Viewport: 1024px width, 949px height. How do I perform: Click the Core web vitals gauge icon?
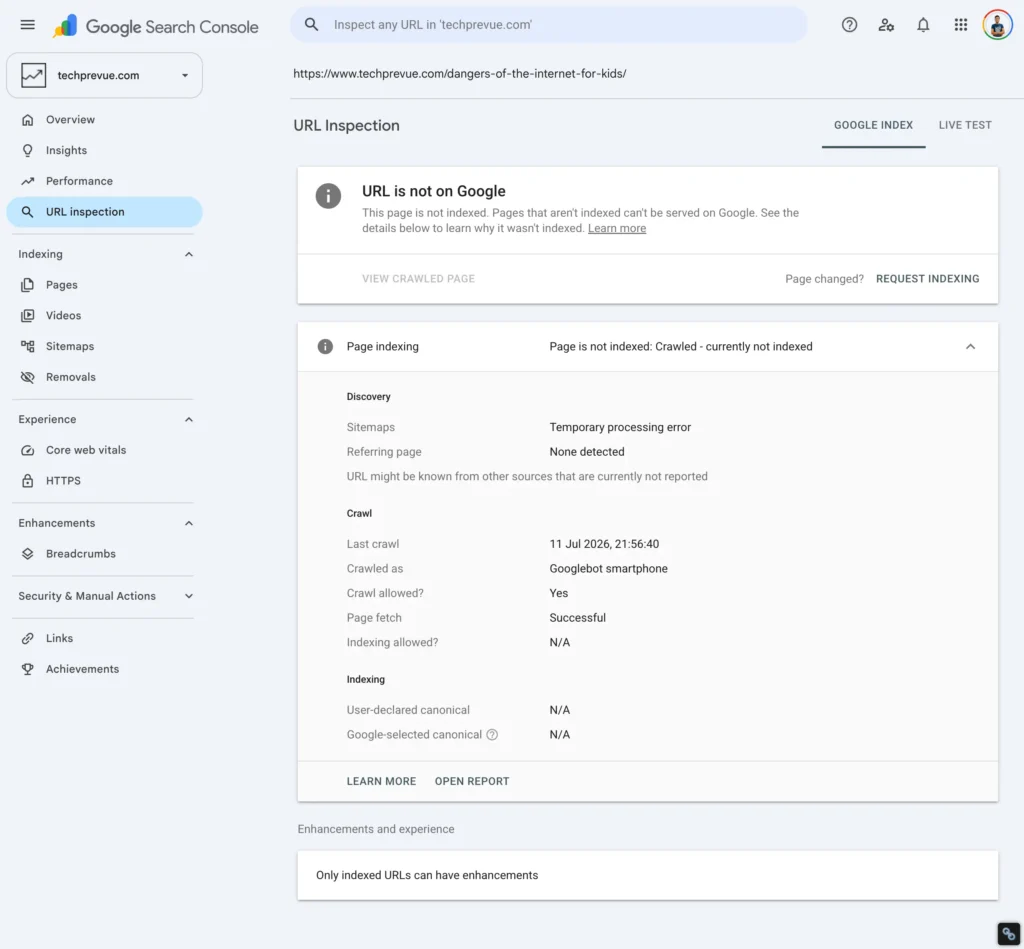27,450
